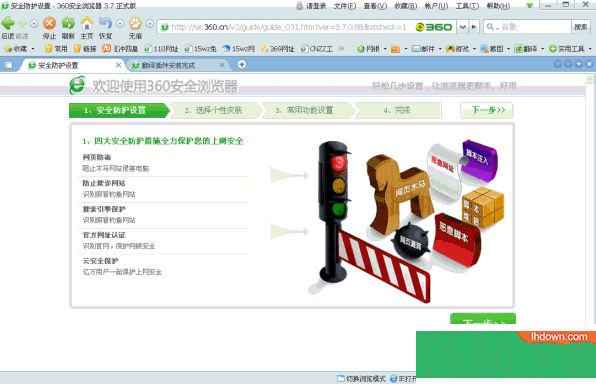Viewport: 596px width, 384px height.
Task: Open the 15wz网 bookmark
Action: tap(238, 49)
